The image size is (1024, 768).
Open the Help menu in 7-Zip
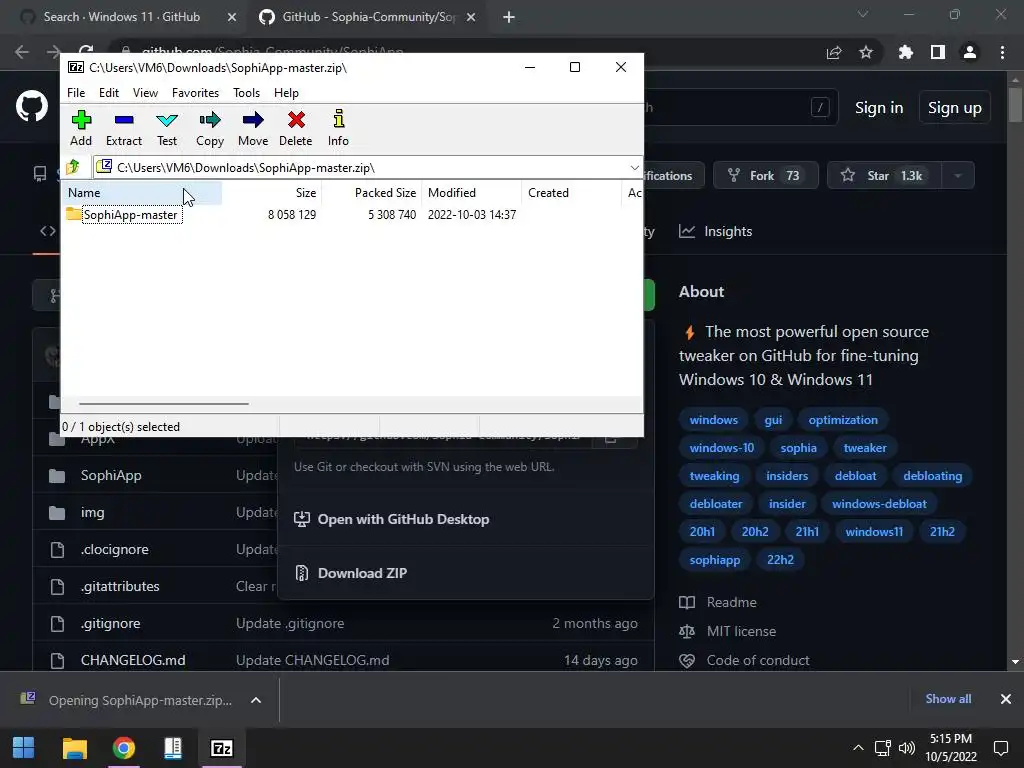[286, 93]
